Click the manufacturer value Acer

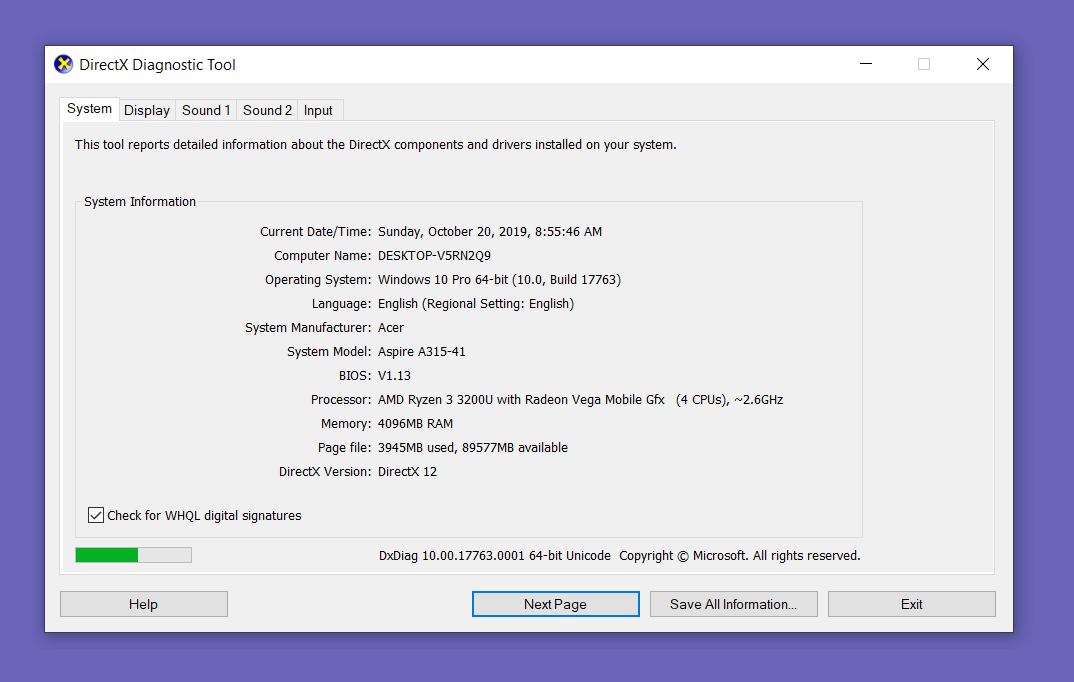click(x=391, y=327)
